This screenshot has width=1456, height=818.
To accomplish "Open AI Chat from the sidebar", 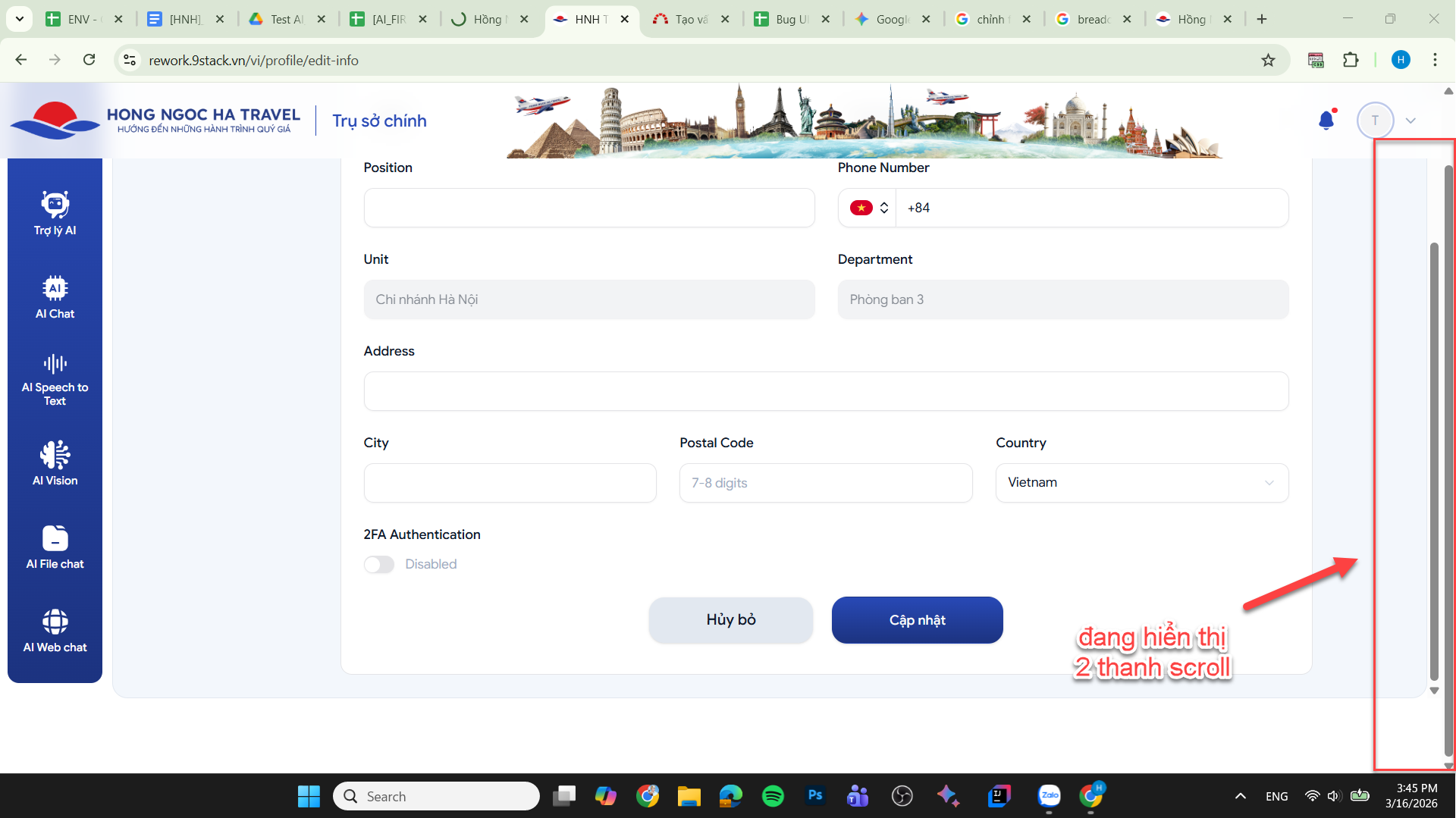I will tap(55, 297).
